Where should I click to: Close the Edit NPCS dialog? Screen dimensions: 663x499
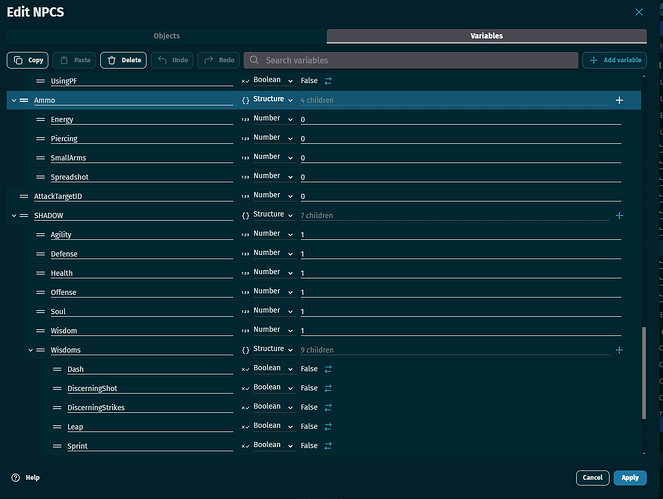coord(639,12)
